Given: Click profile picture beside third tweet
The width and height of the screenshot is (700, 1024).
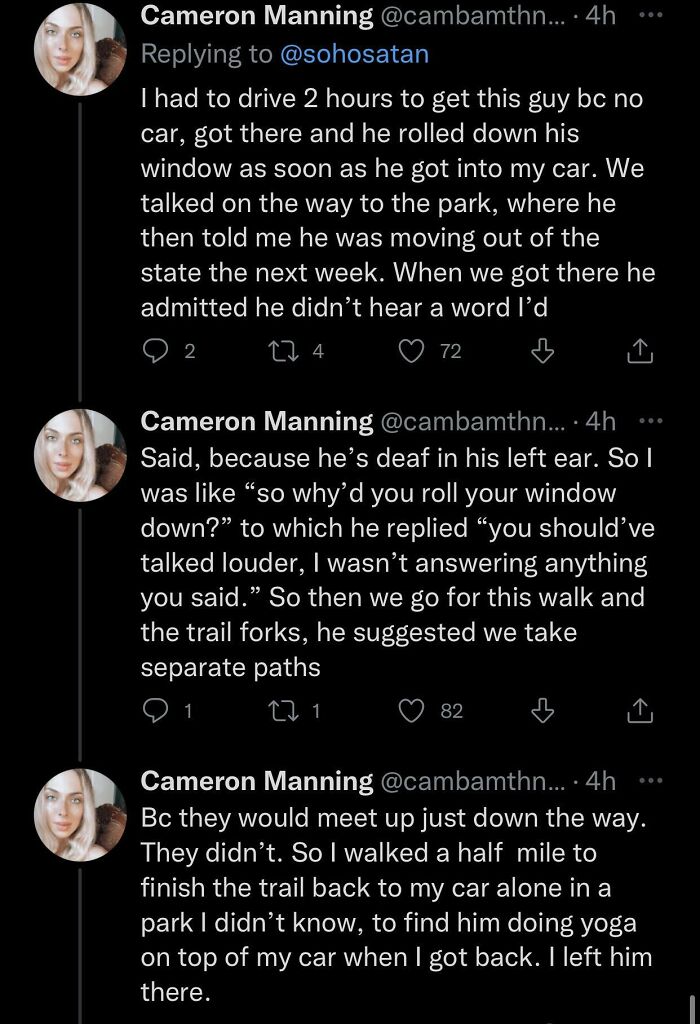Looking at the screenshot, I should (80, 815).
